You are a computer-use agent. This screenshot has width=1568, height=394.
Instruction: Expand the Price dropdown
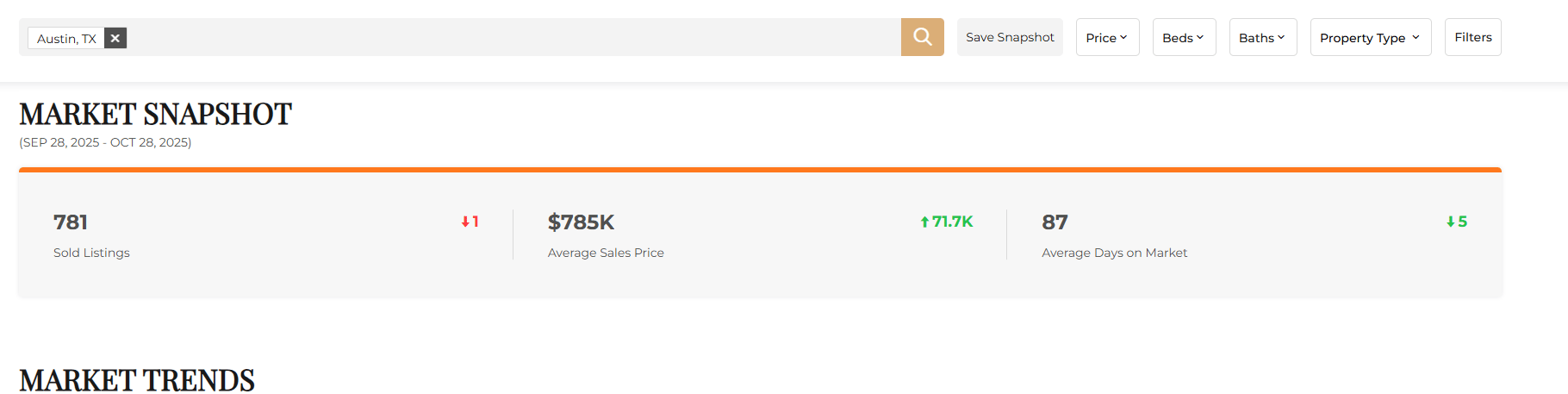tap(1107, 37)
